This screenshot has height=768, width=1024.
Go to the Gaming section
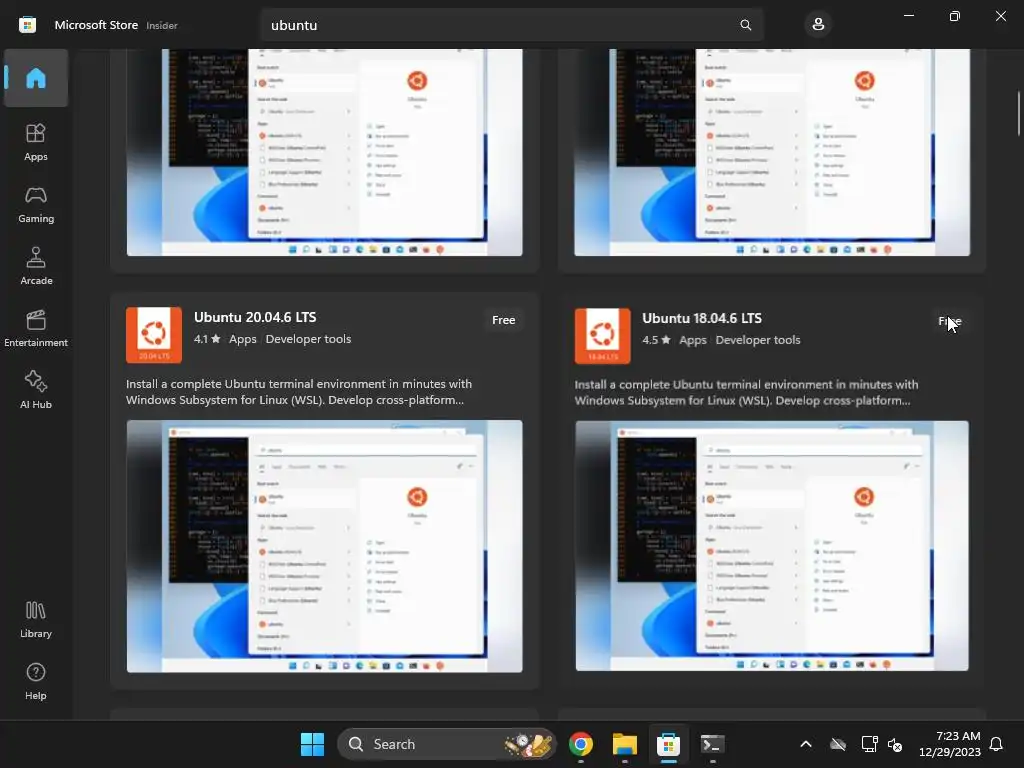coord(36,204)
